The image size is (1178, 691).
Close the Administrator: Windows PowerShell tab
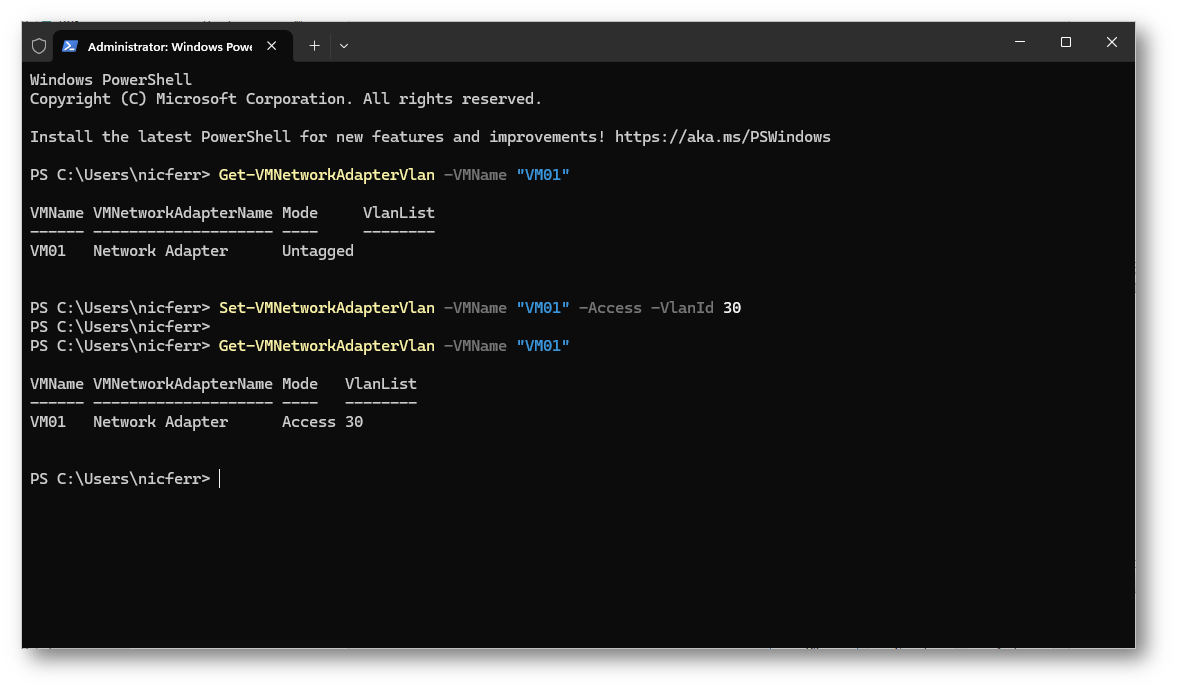pyautogui.click(x=272, y=46)
